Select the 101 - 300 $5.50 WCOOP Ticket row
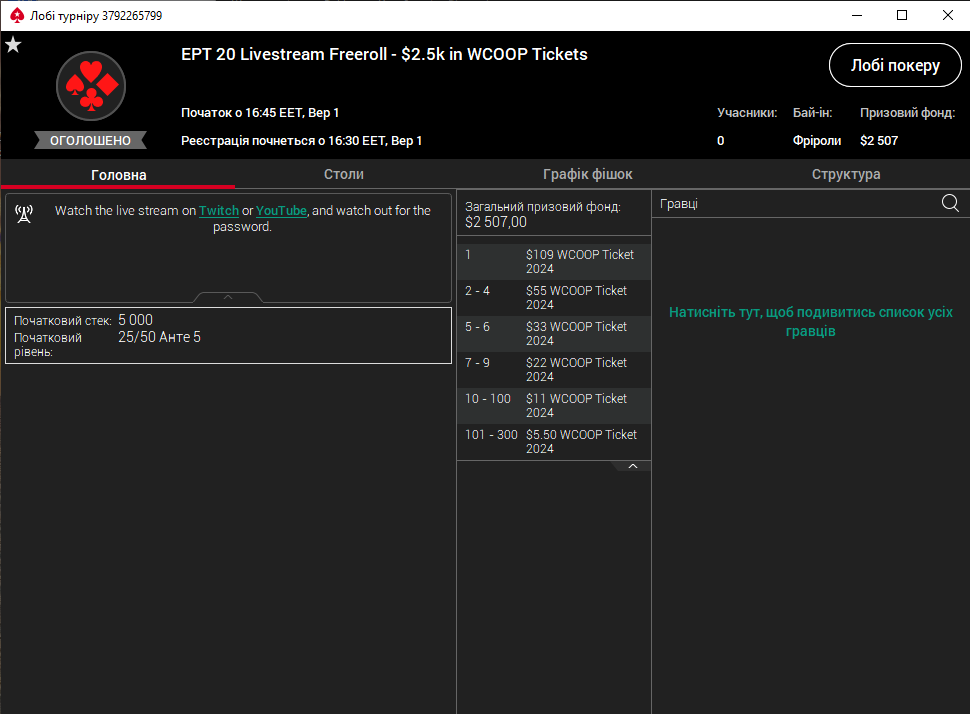The image size is (970, 714). [554, 441]
